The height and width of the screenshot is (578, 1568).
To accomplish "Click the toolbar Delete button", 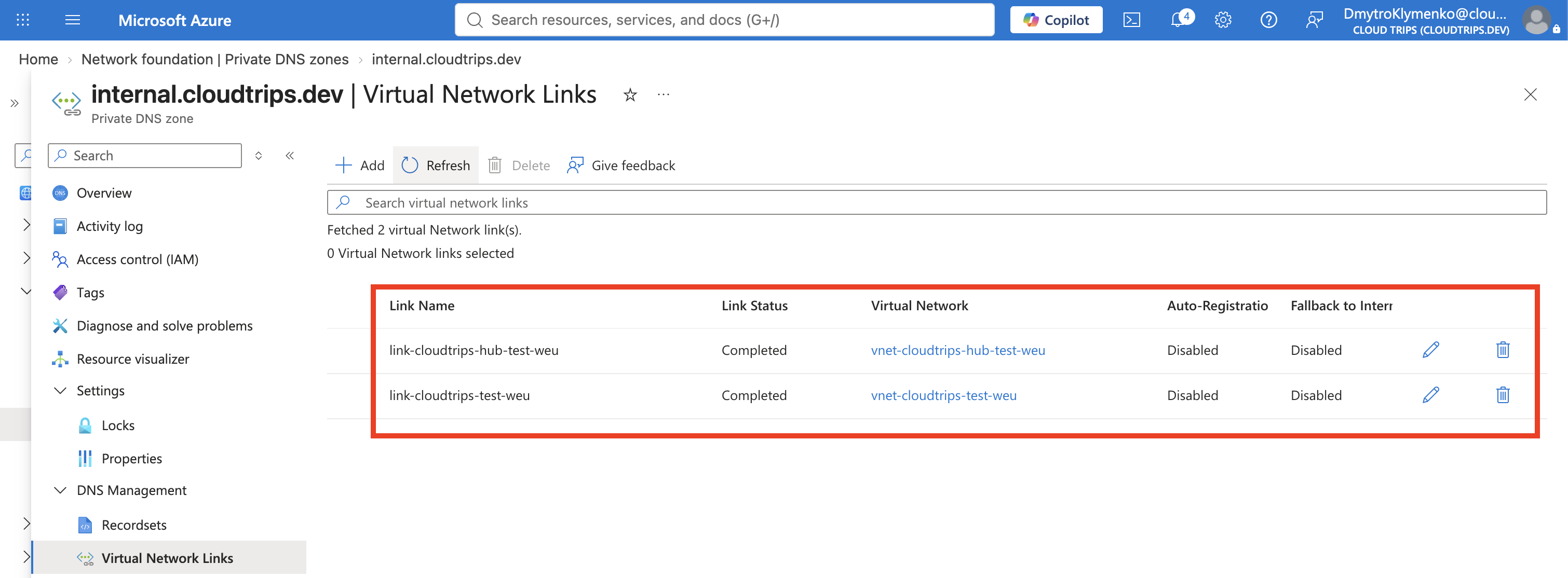I will 519,166.
